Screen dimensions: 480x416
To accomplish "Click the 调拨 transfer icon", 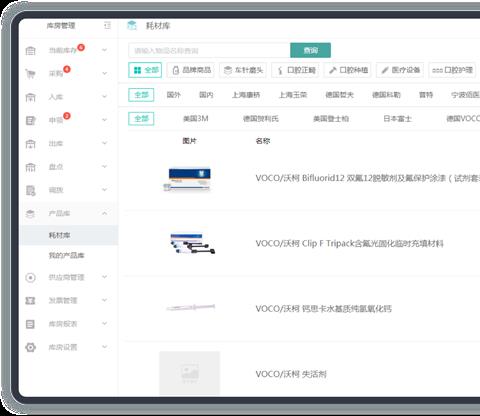I will point(30,190).
